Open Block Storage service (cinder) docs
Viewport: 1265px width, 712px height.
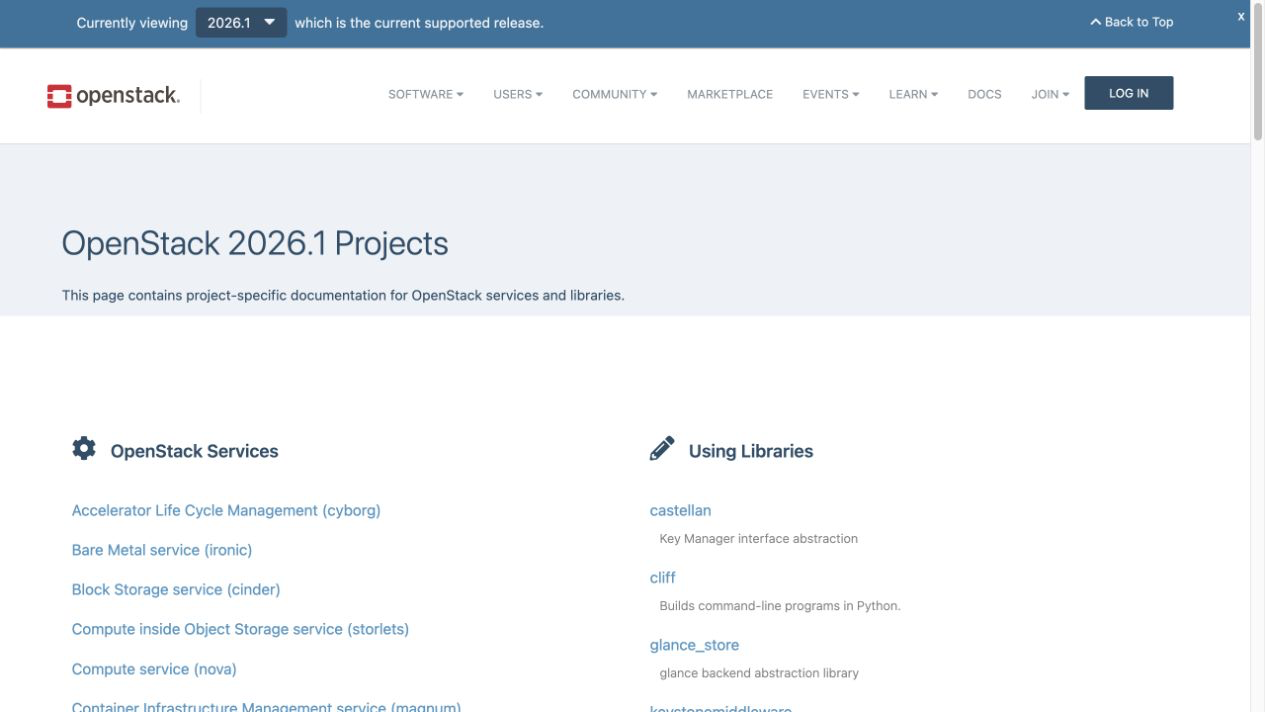(176, 589)
